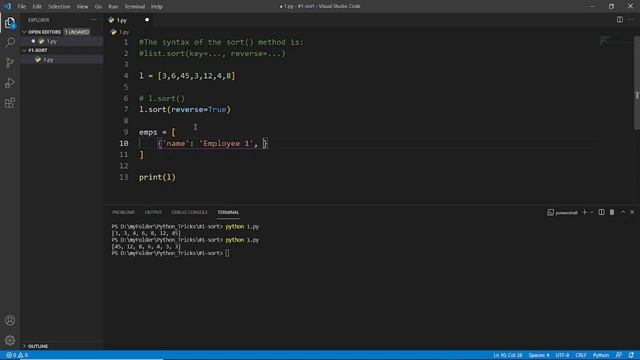Open the Terminal menu
The height and width of the screenshot is (360, 640).
(135, 7)
